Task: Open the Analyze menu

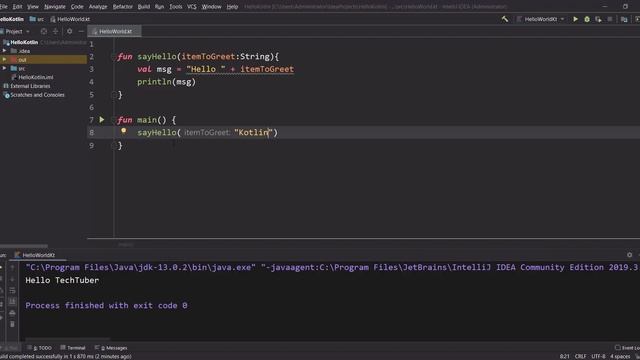Action: click(98, 7)
